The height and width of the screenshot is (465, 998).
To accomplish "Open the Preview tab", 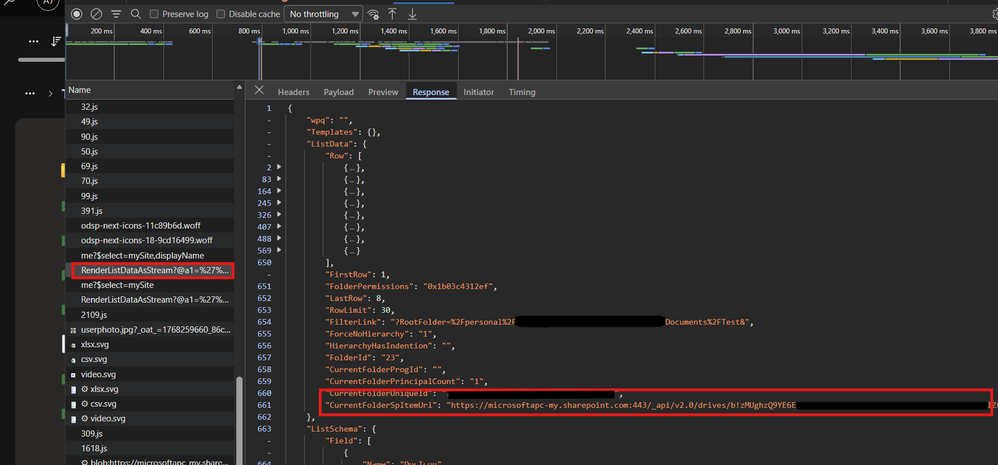I will point(383,92).
